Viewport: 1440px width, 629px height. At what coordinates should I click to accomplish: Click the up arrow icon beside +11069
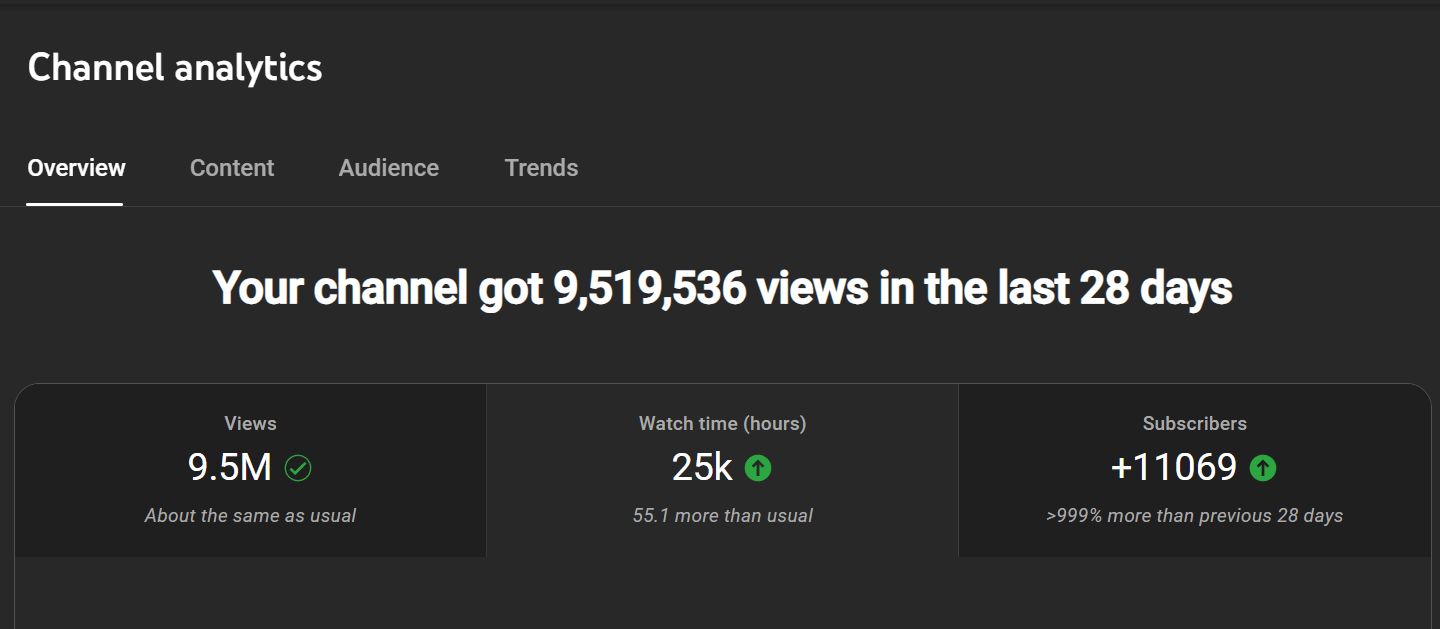tap(1263, 467)
